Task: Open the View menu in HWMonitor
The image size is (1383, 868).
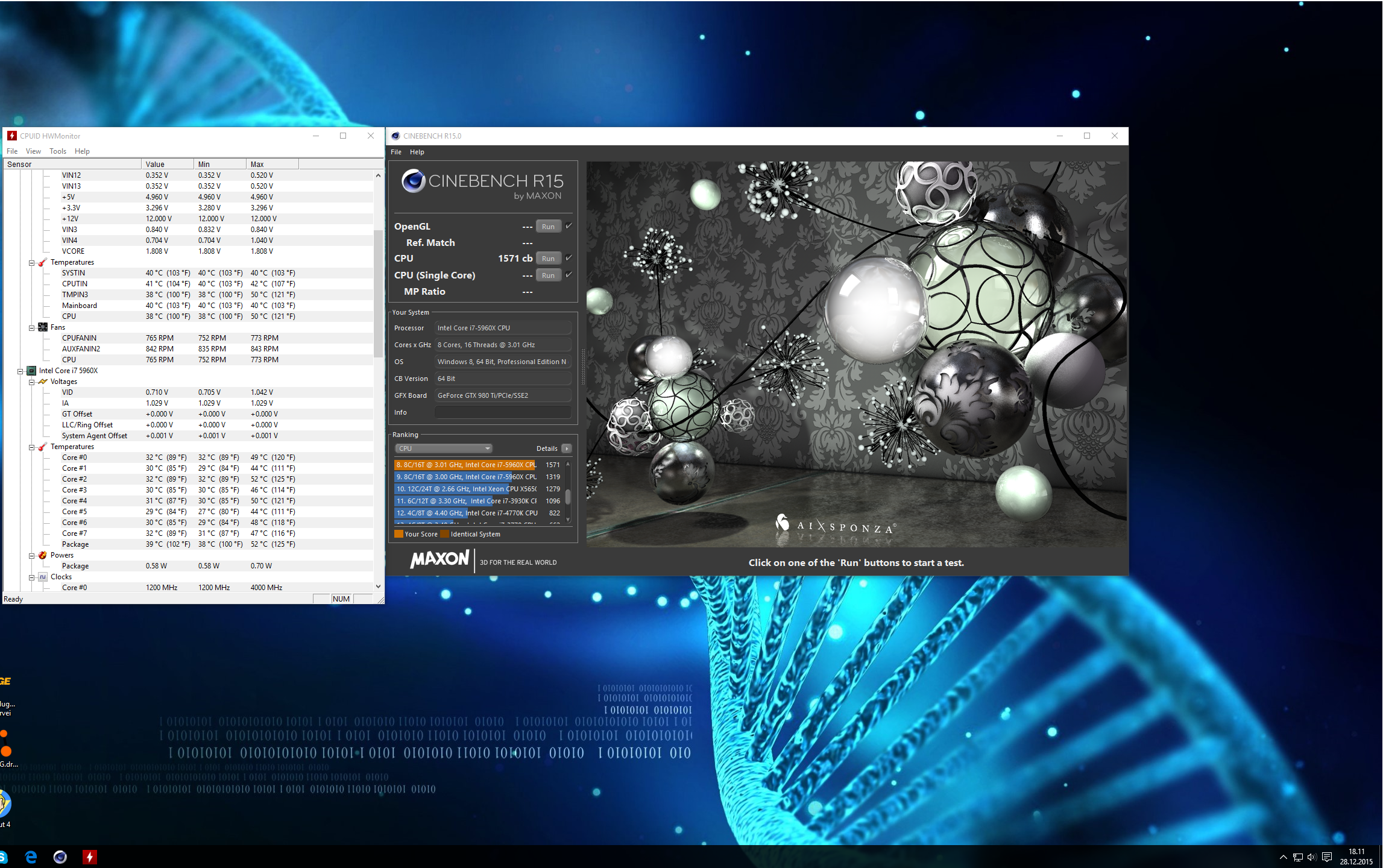Action: pos(33,151)
